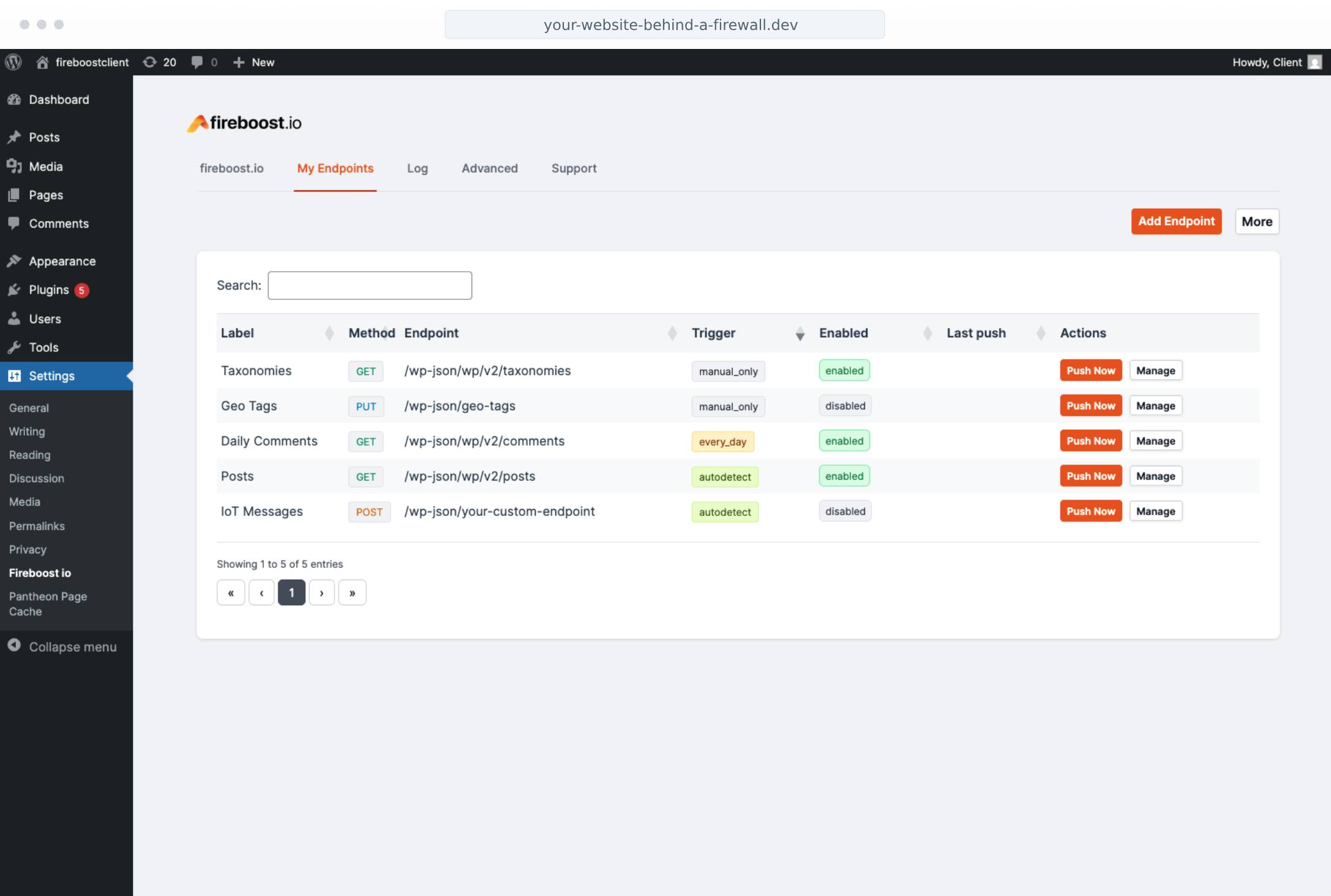The width and height of the screenshot is (1331, 896).
Task: Open Fireboost io settings submenu item
Action: (x=40, y=573)
